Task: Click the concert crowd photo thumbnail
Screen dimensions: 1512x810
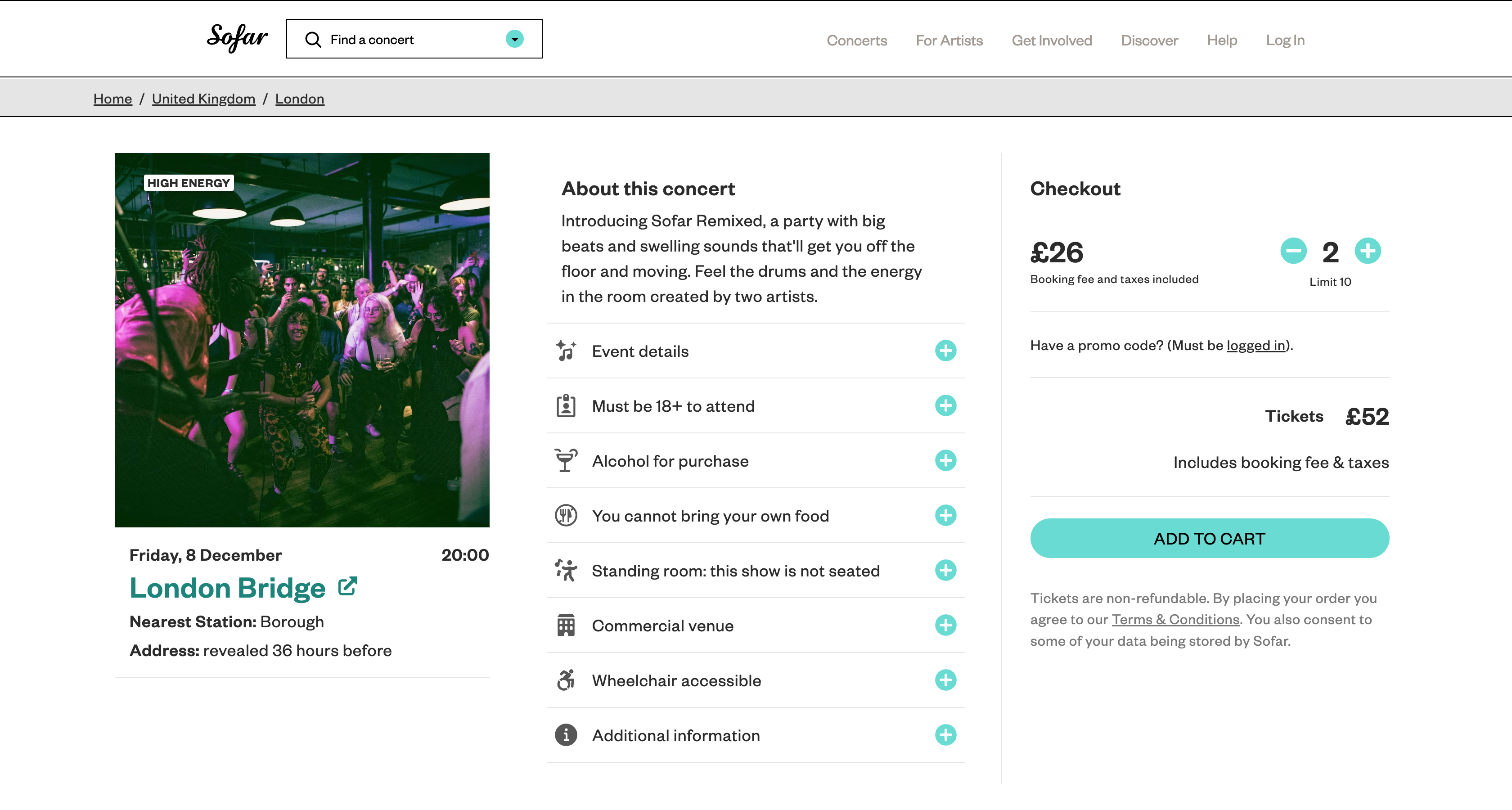Action: click(x=302, y=341)
